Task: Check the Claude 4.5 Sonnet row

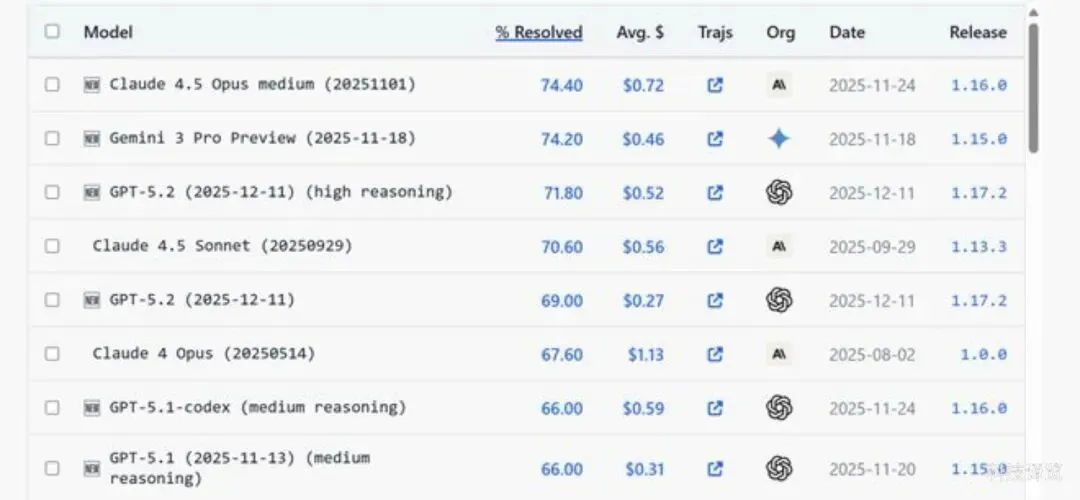Action: pyautogui.click(x=52, y=246)
